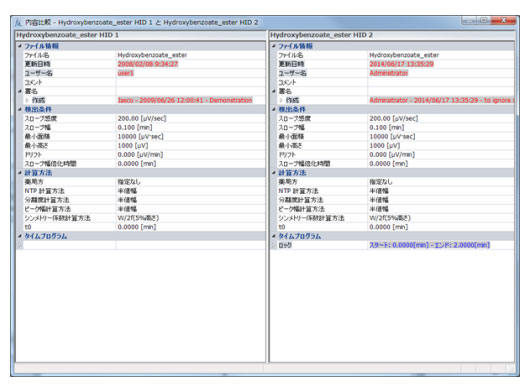530x392 pixels.
Task: Select スロープ幅倍化時間 row label in HID 1
Action: pos(50,164)
